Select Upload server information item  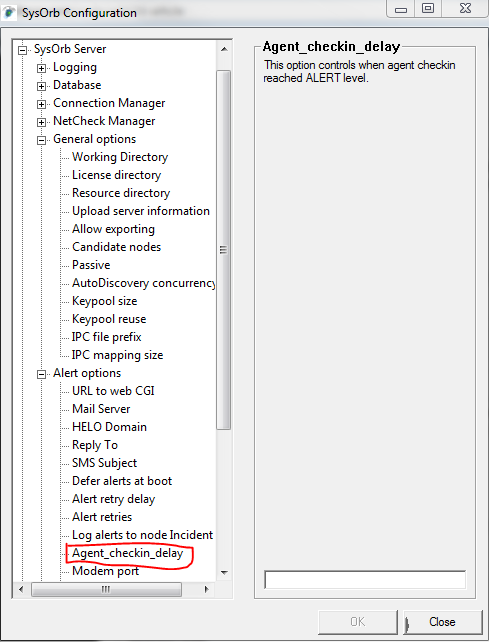point(141,211)
